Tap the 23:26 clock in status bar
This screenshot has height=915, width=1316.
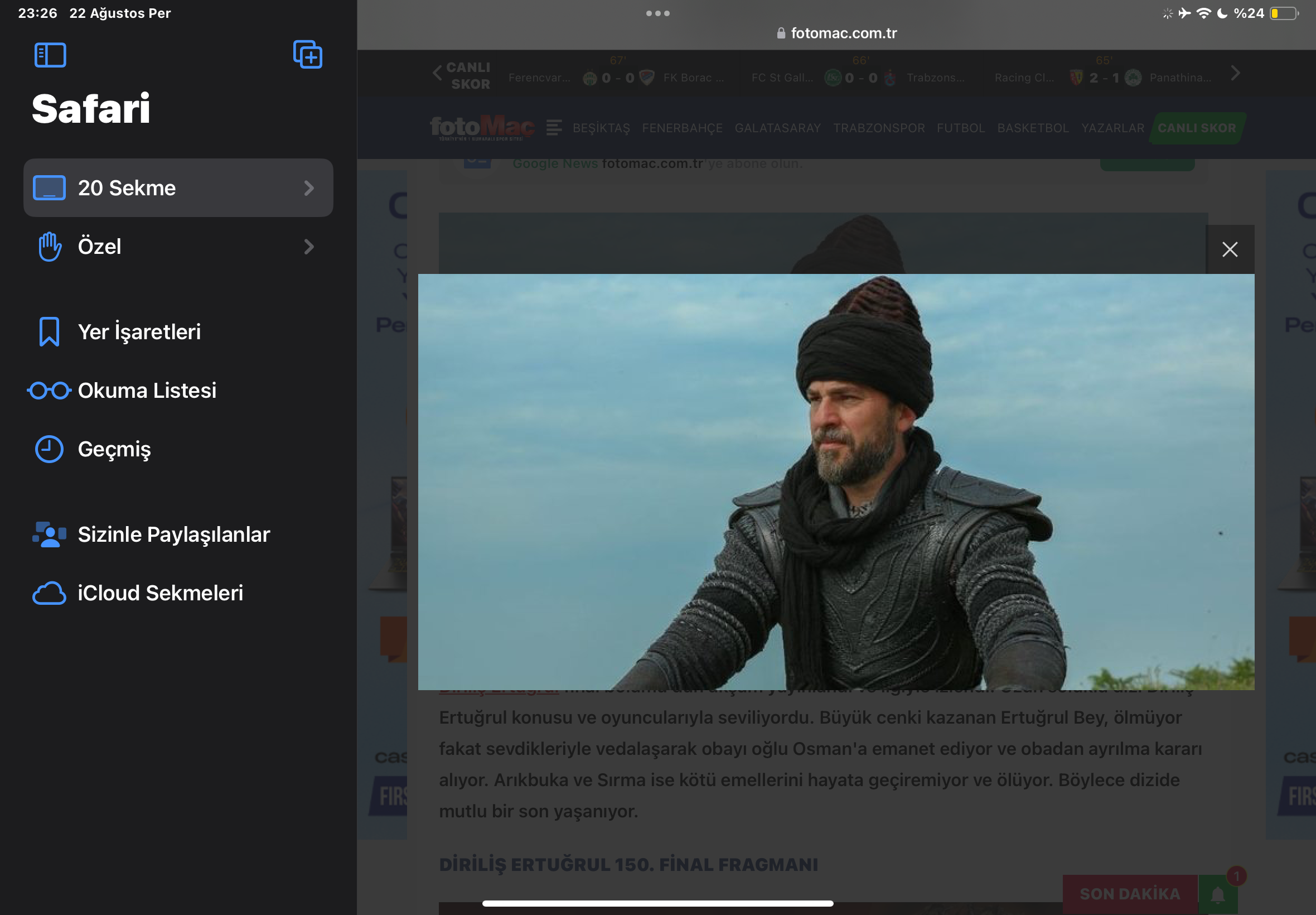pos(38,13)
